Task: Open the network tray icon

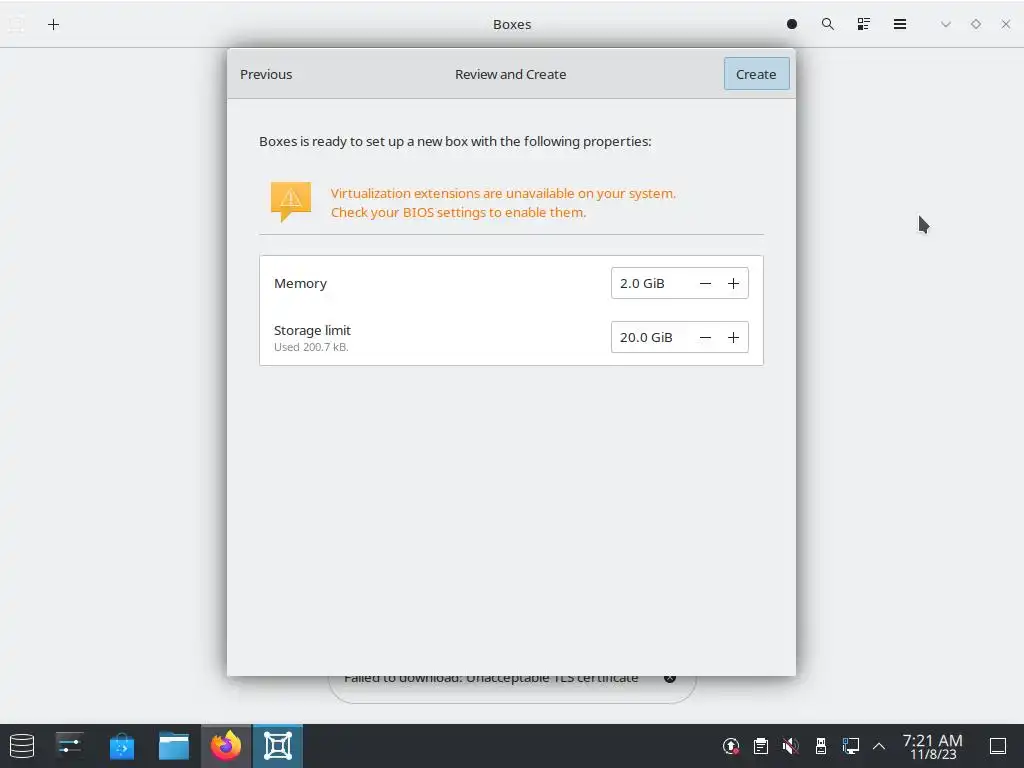Action: pos(850,746)
